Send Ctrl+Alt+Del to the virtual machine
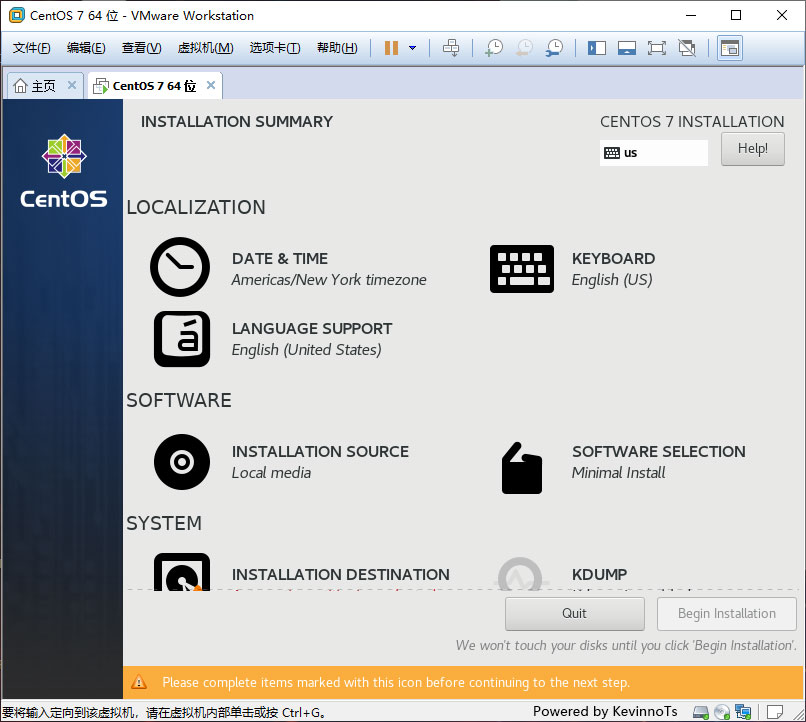The image size is (806, 722). (x=451, y=48)
